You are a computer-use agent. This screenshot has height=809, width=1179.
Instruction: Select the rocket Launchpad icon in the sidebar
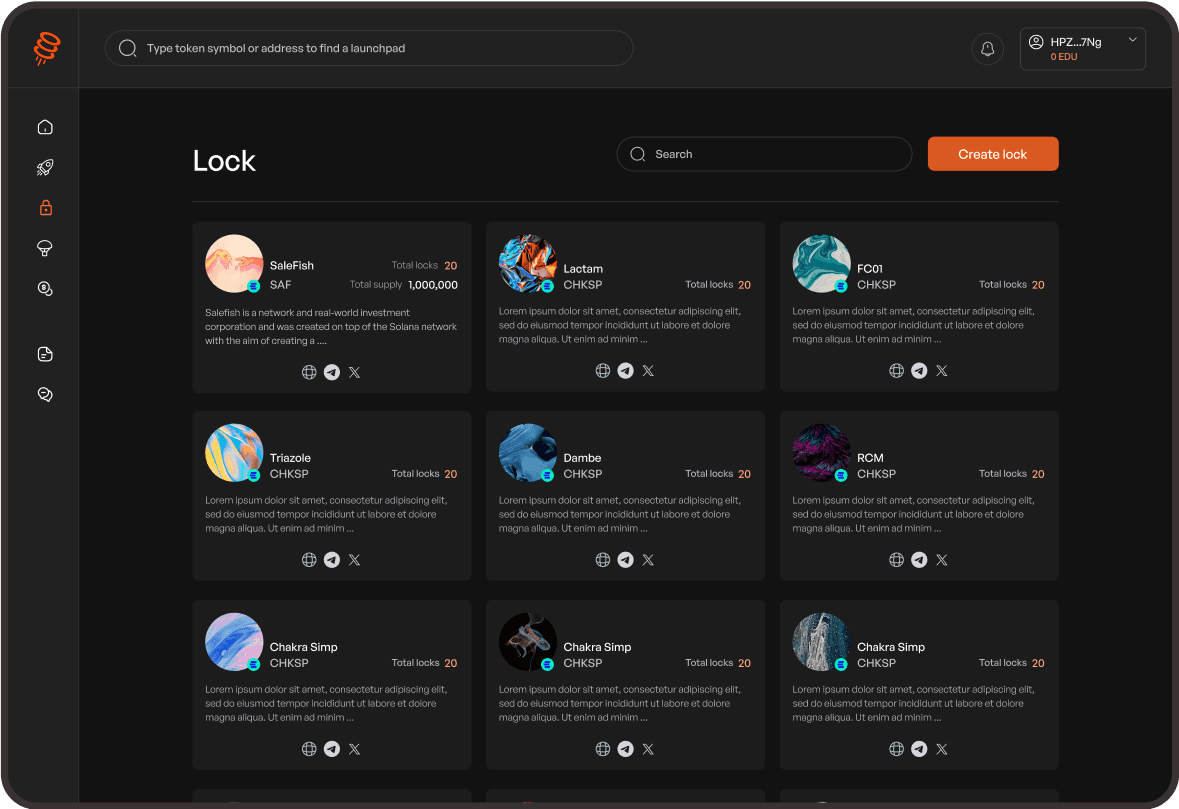(x=44, y=167)
